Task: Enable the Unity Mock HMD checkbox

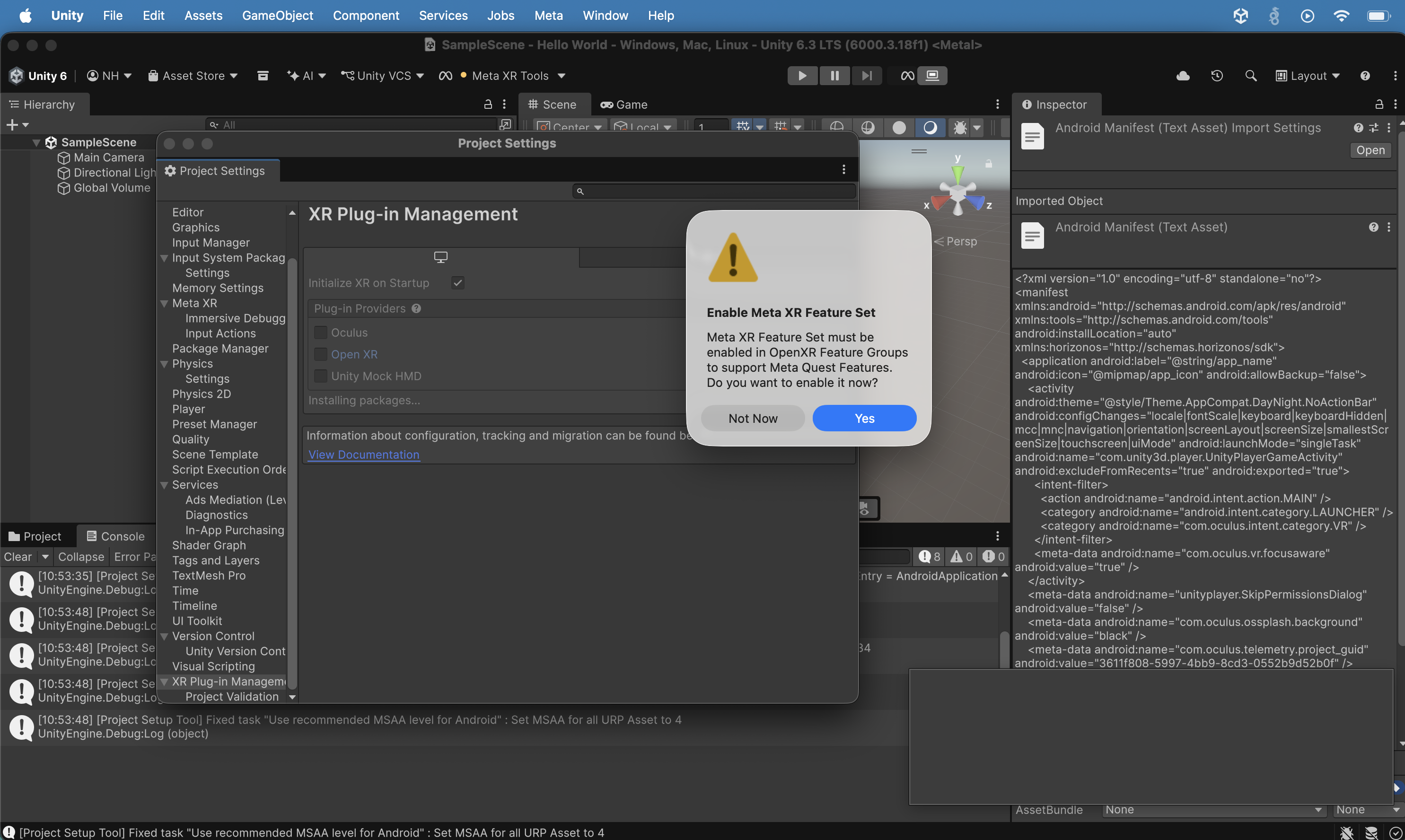Action: [320, 376]
